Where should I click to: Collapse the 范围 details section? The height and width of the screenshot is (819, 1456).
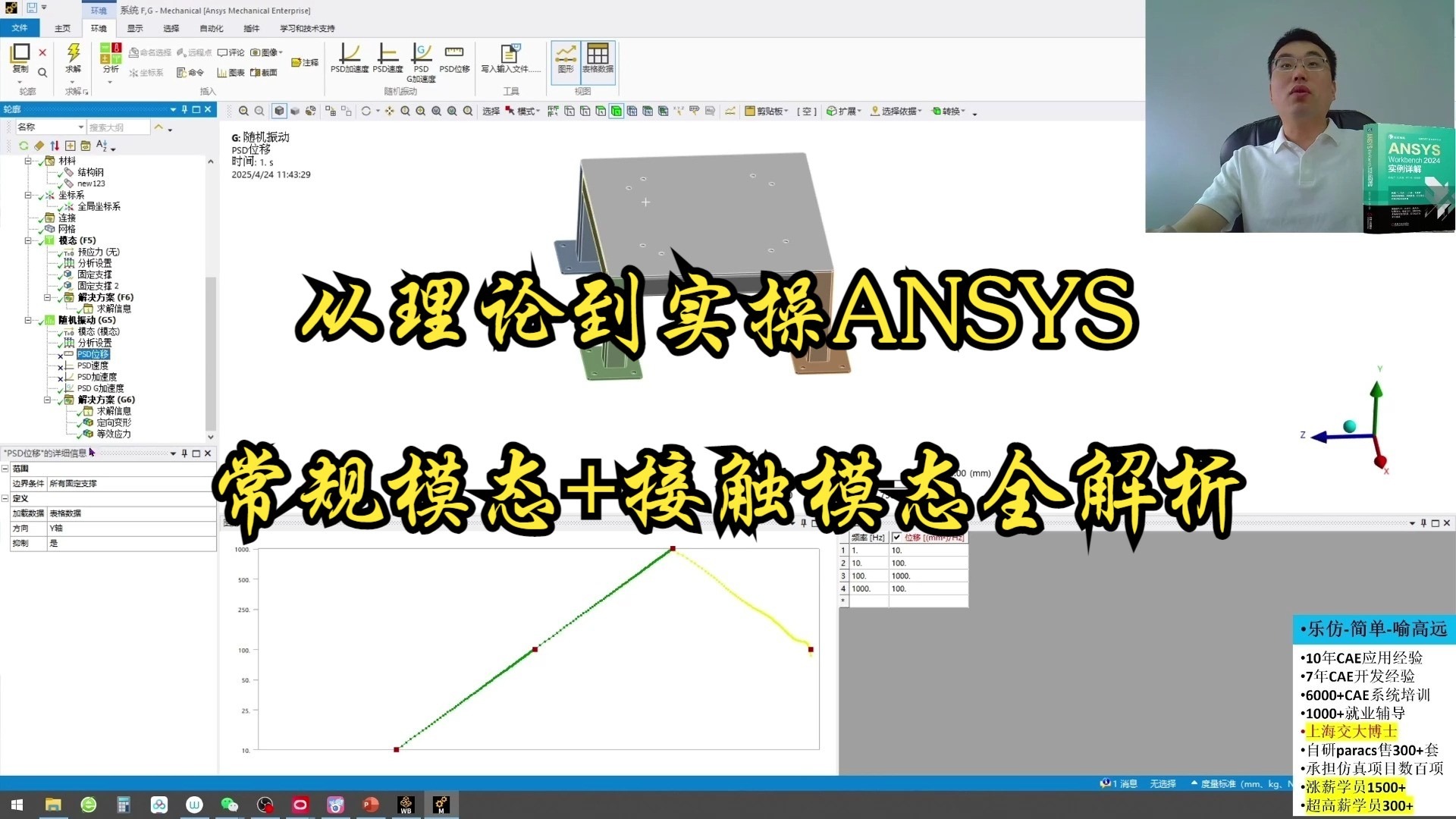[5, 469]
